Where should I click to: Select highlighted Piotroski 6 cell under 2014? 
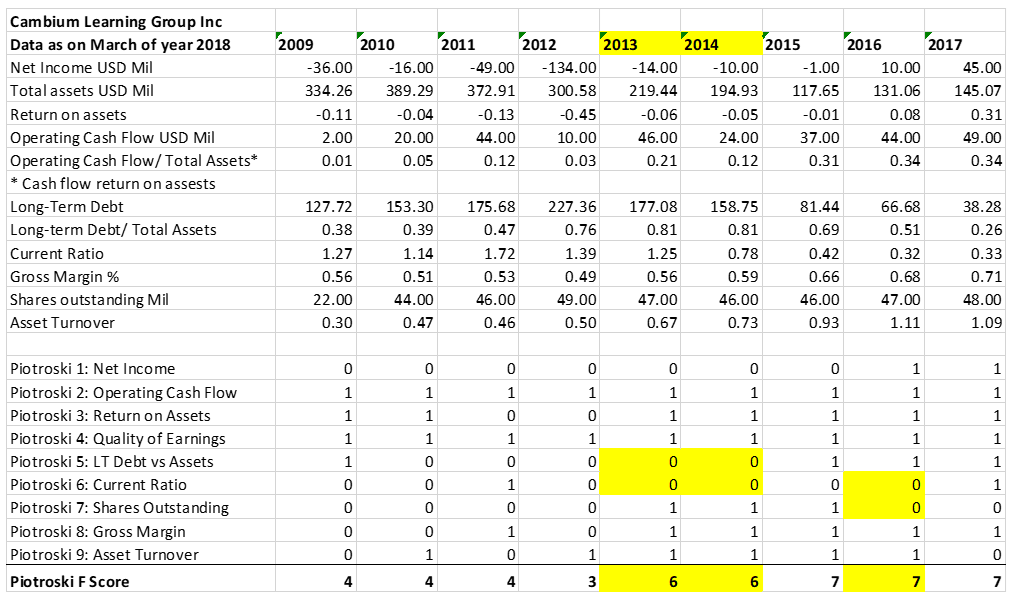coord(721,484)
